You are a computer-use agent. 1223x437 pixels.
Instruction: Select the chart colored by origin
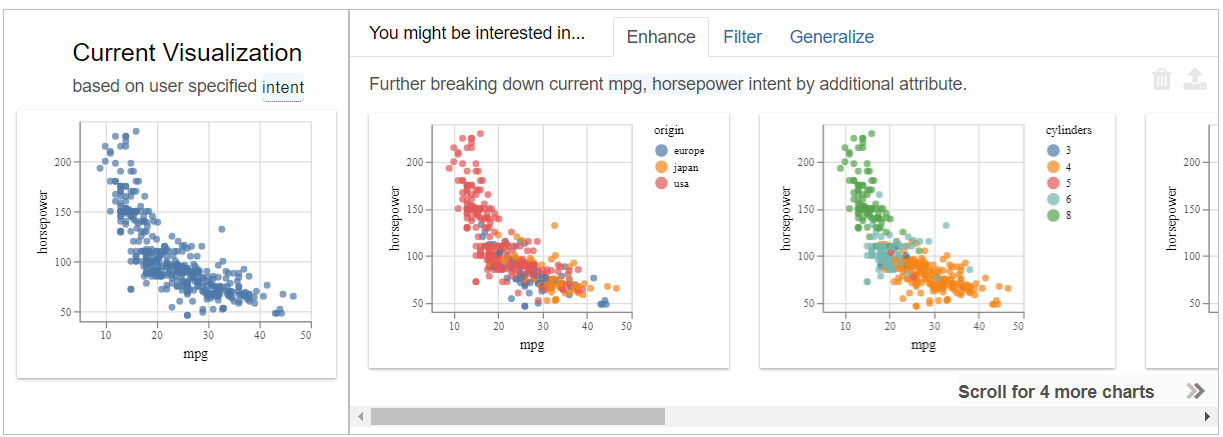[548, 240]
